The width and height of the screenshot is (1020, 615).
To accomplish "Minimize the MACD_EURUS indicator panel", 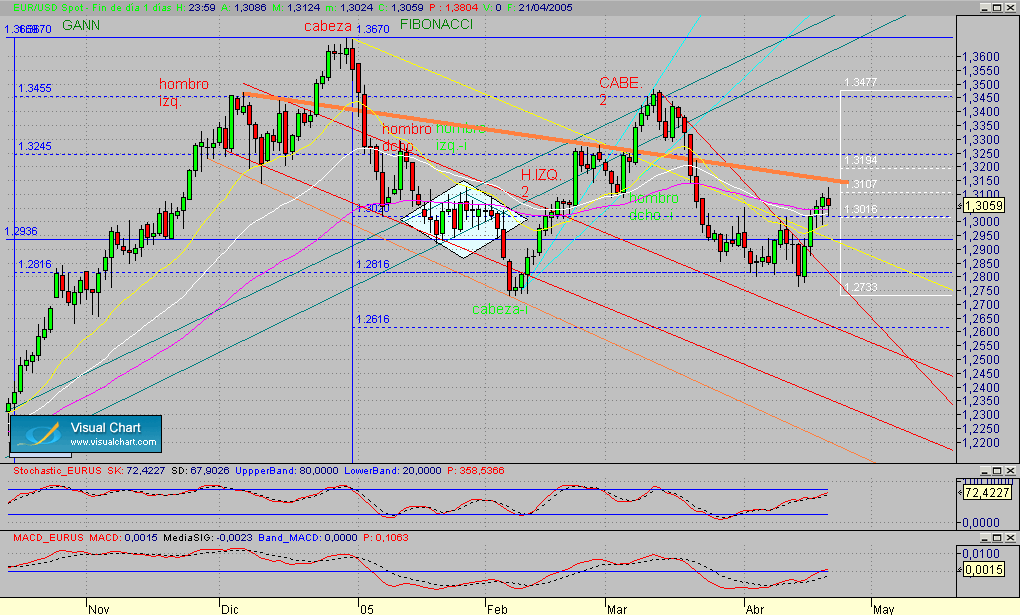I will (985, 538).
